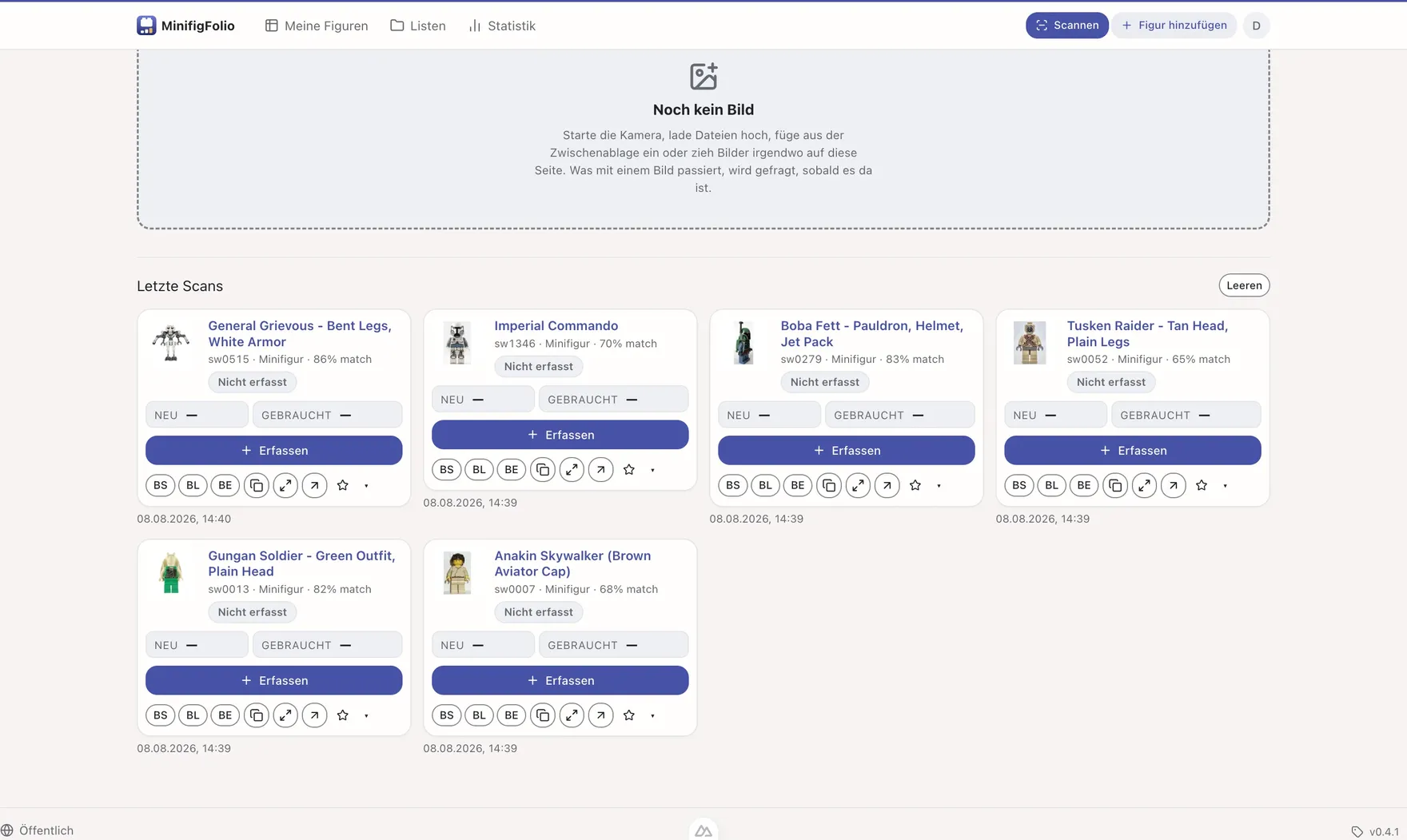Click Erfassen for General Grievous
The image size is (1407, 840).
click(x=274, y=450)
